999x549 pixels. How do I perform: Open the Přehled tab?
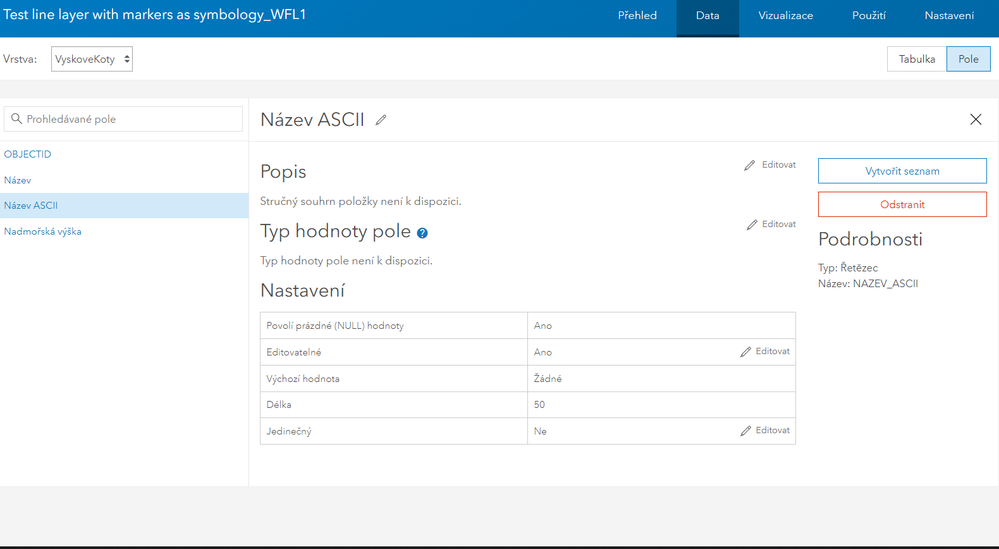pos(638,16)
